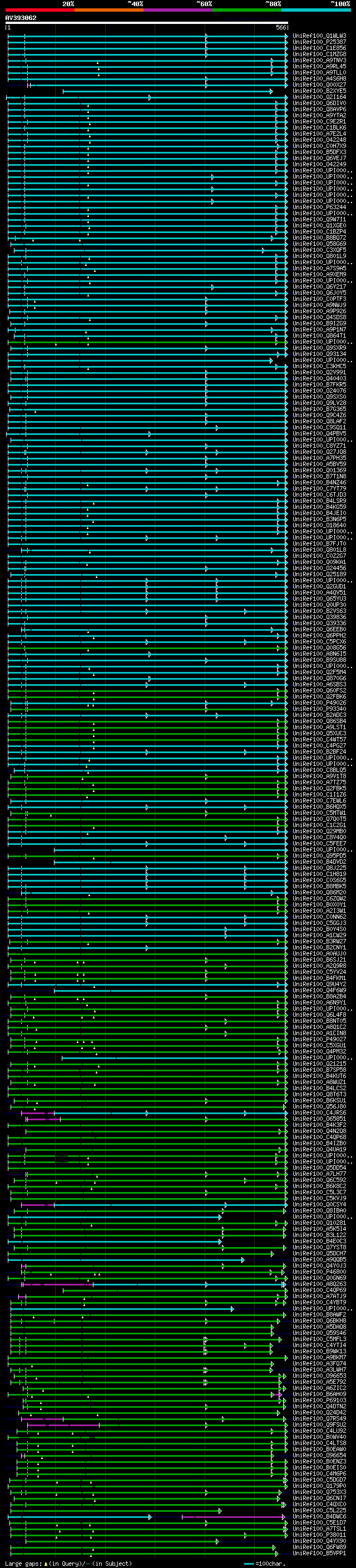Select hit label UniRef100_A9LST1
This screenshot has width=356, height=1568.
tap(319, 727)
